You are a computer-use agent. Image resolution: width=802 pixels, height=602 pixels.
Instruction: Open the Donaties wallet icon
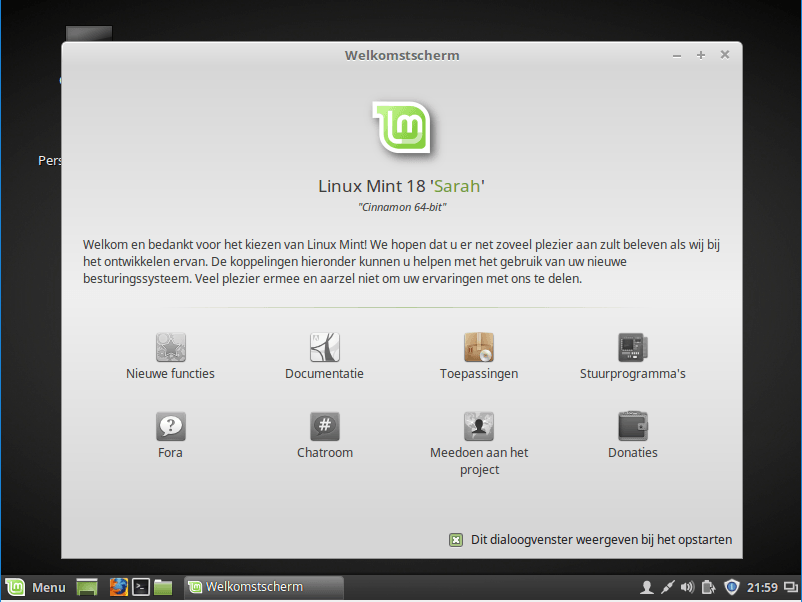pyautogui.click(x=633, y=427)
